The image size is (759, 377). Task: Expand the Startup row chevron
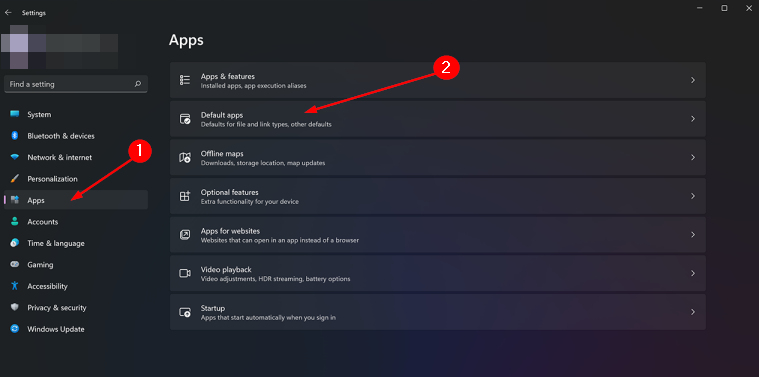pos(693,312)
